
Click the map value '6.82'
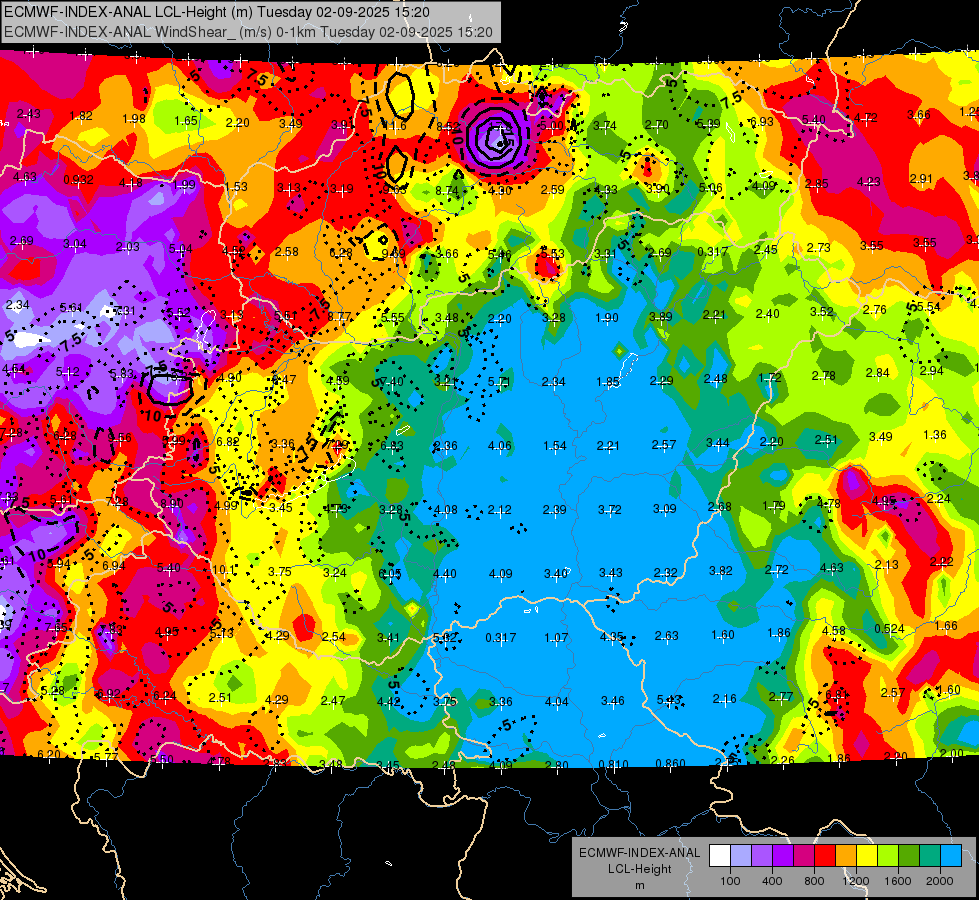228,442
